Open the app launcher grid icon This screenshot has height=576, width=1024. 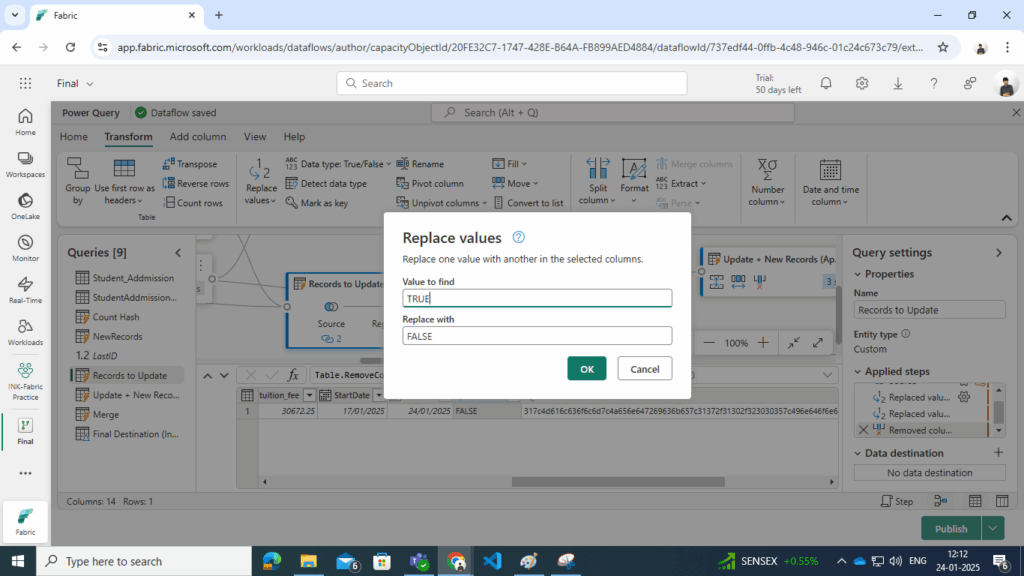[25, 84]
